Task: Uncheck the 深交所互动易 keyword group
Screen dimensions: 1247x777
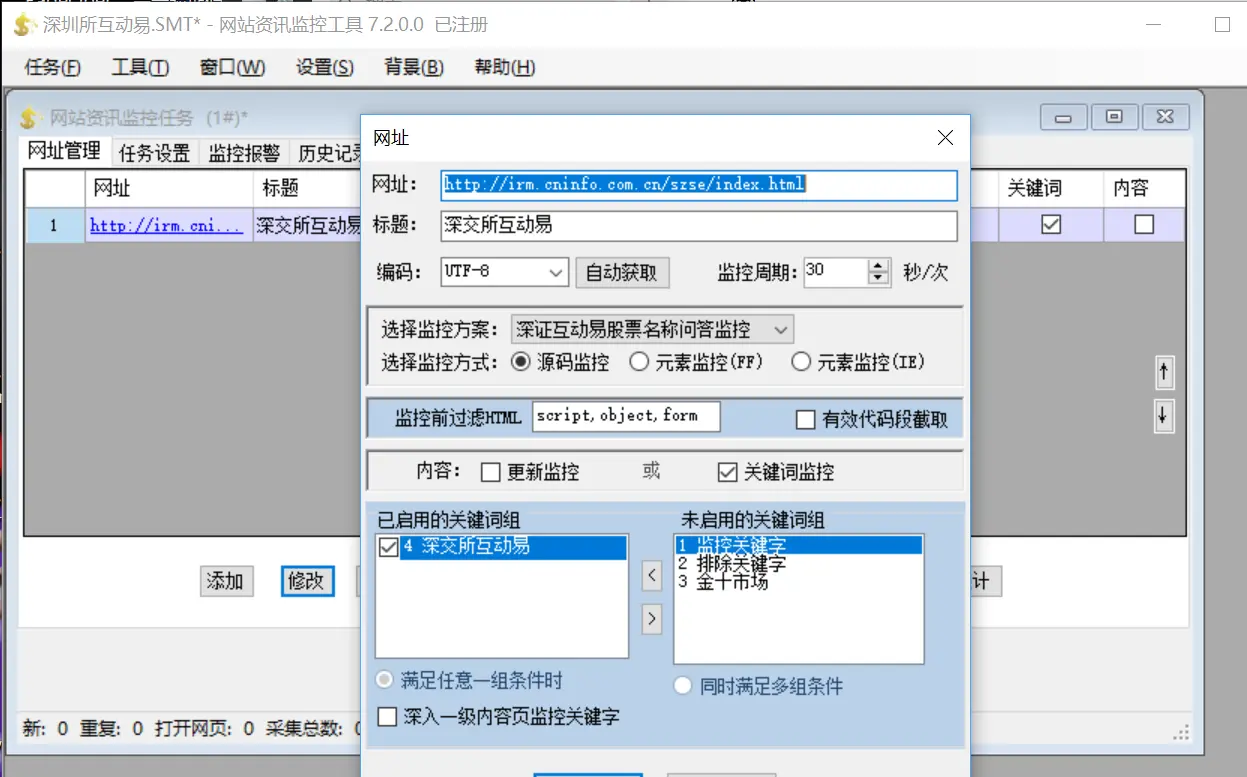Action: coord(388,547)
